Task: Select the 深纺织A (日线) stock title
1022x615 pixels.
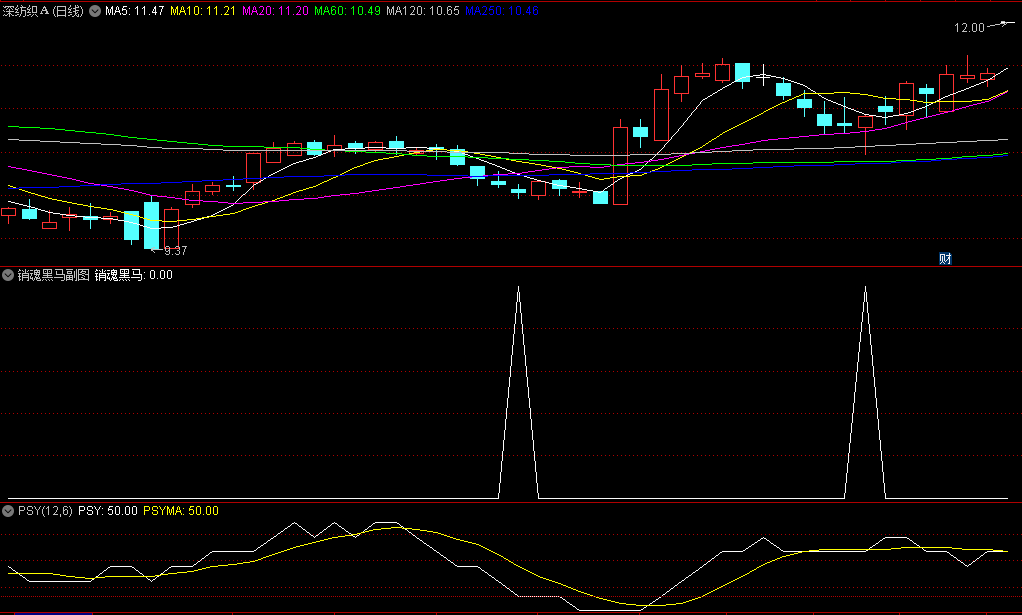Action: [43, 11]
